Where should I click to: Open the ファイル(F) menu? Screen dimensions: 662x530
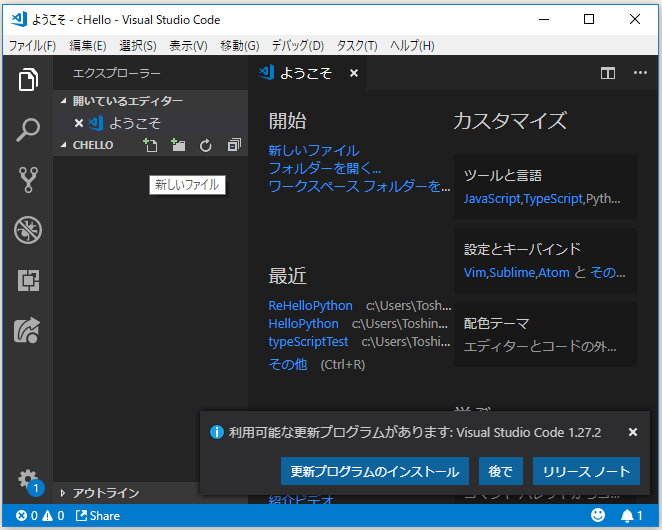32,46
